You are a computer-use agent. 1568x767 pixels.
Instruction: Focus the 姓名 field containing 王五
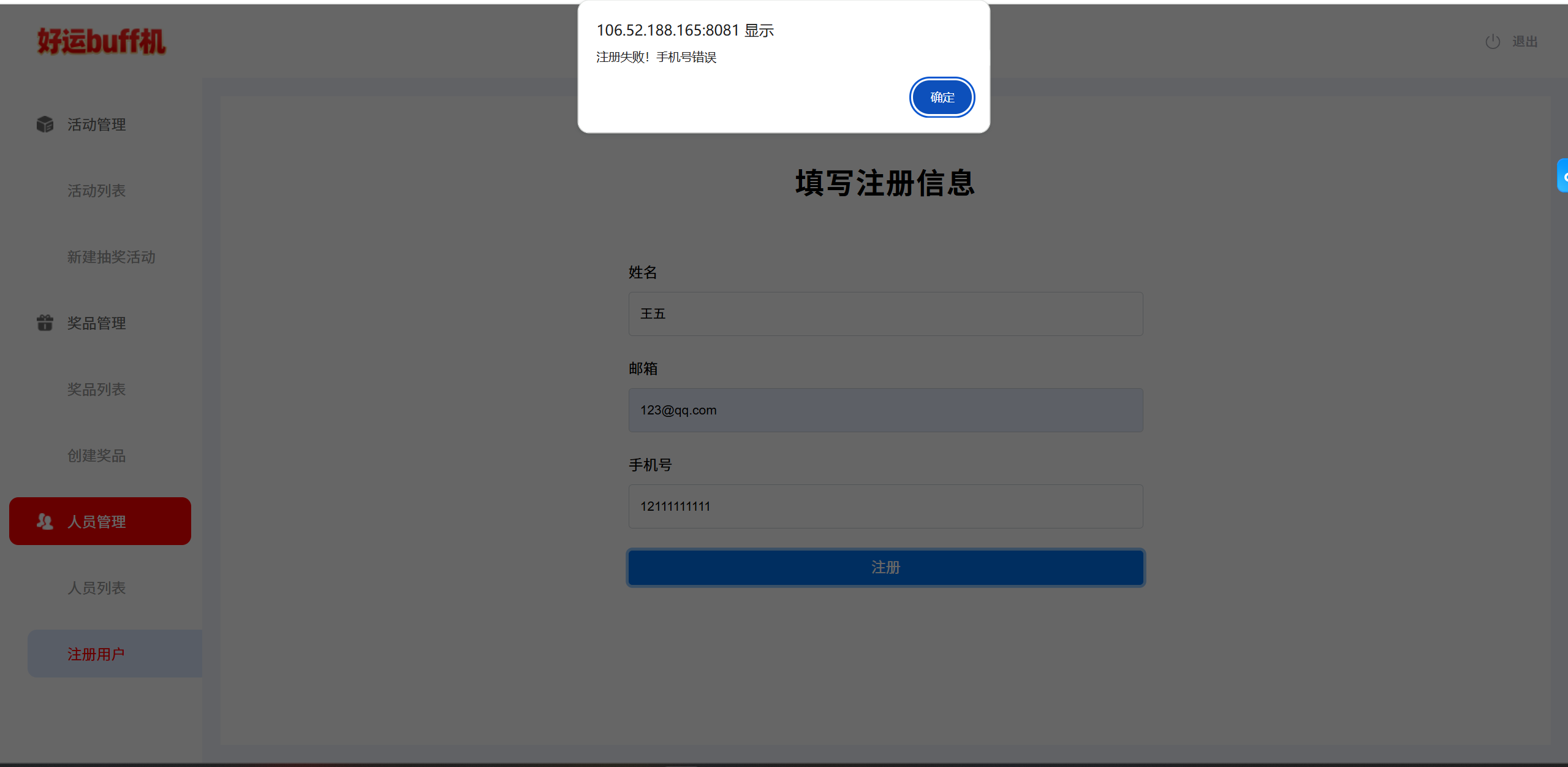pyautogui.click(x=885, y=314)
